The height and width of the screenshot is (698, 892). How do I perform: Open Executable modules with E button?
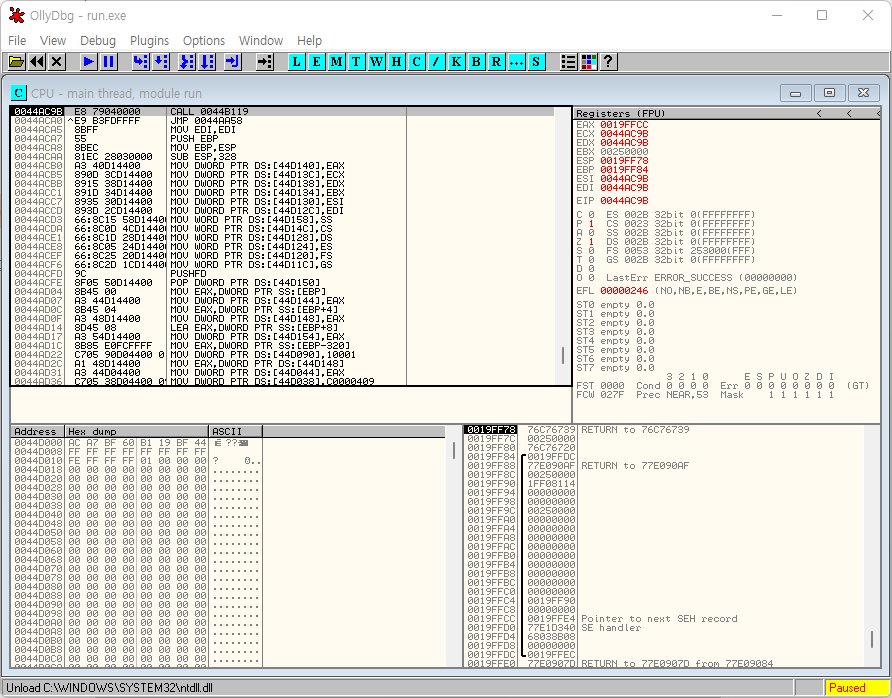[x=316, y=61]
